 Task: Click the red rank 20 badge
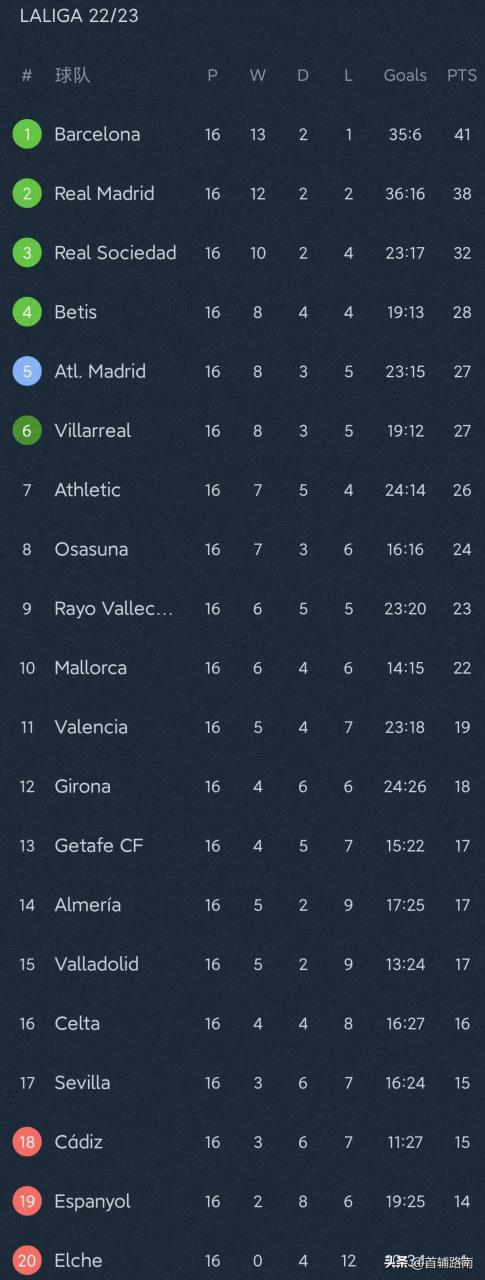[x=27, y=1260]
